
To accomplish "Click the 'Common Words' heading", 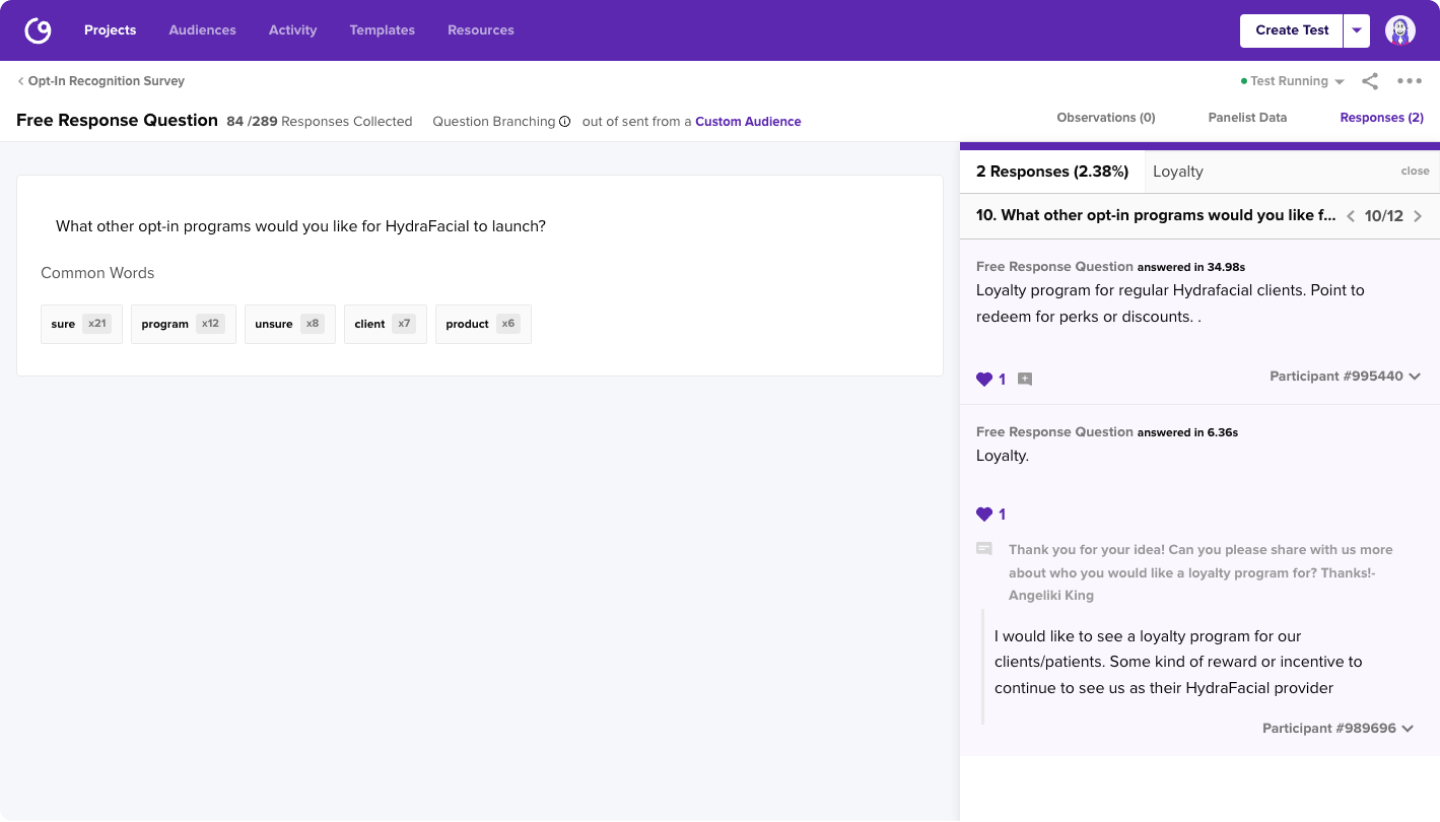I will pyautogui.click(x=98, y=273).
